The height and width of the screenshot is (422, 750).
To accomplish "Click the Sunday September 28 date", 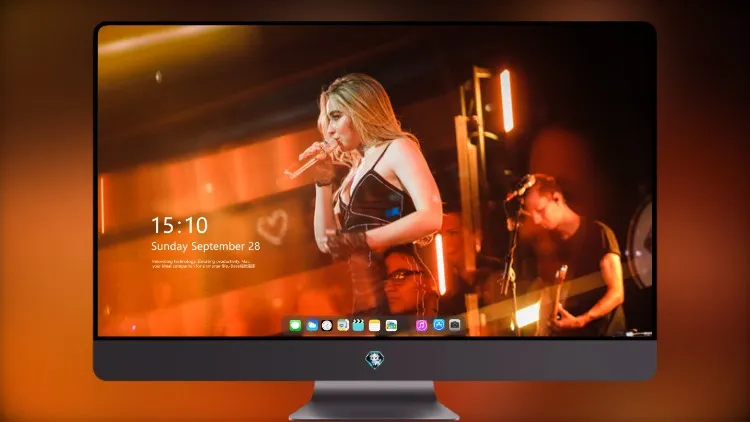I will click(206, 246).
